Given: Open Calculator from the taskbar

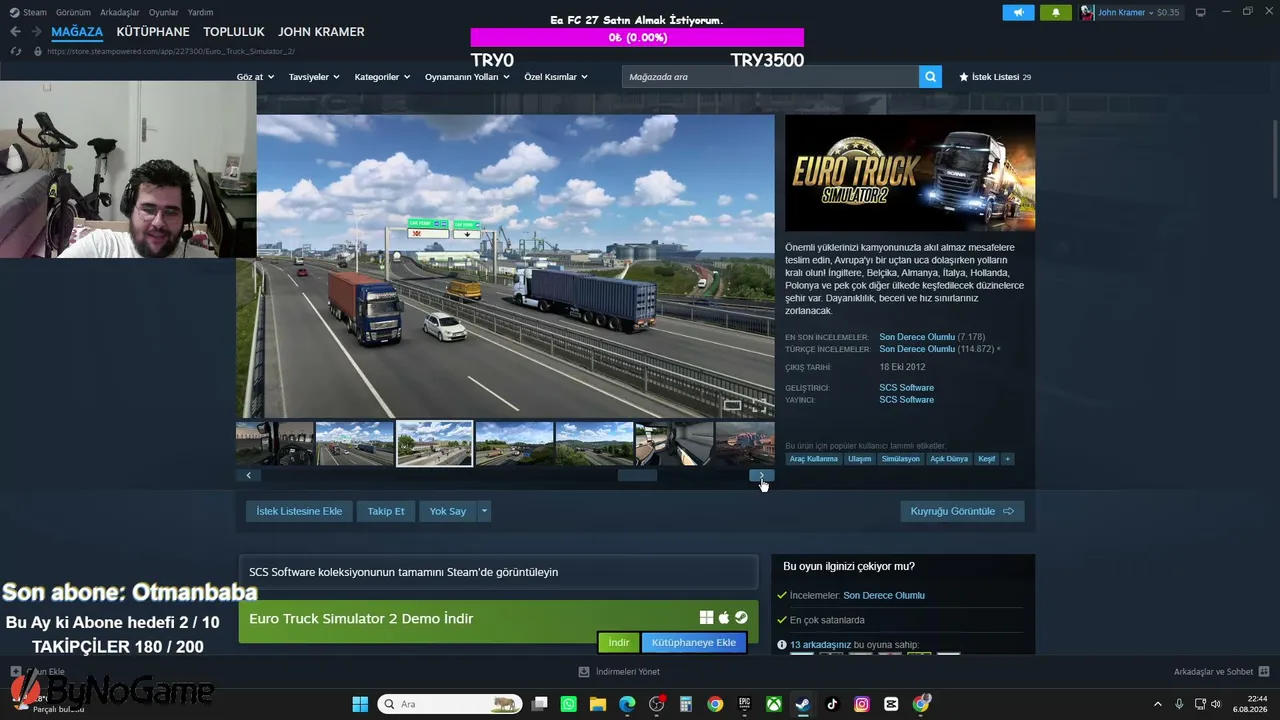Looking at the screenshot, I should tap(686, 704).
